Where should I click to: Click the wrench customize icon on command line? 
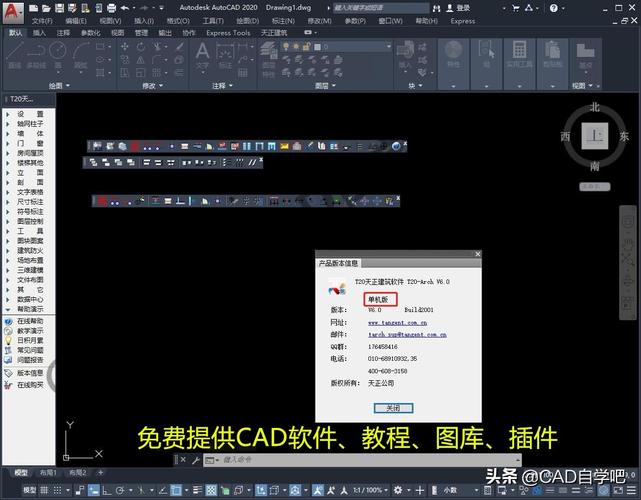click(195, 460)
